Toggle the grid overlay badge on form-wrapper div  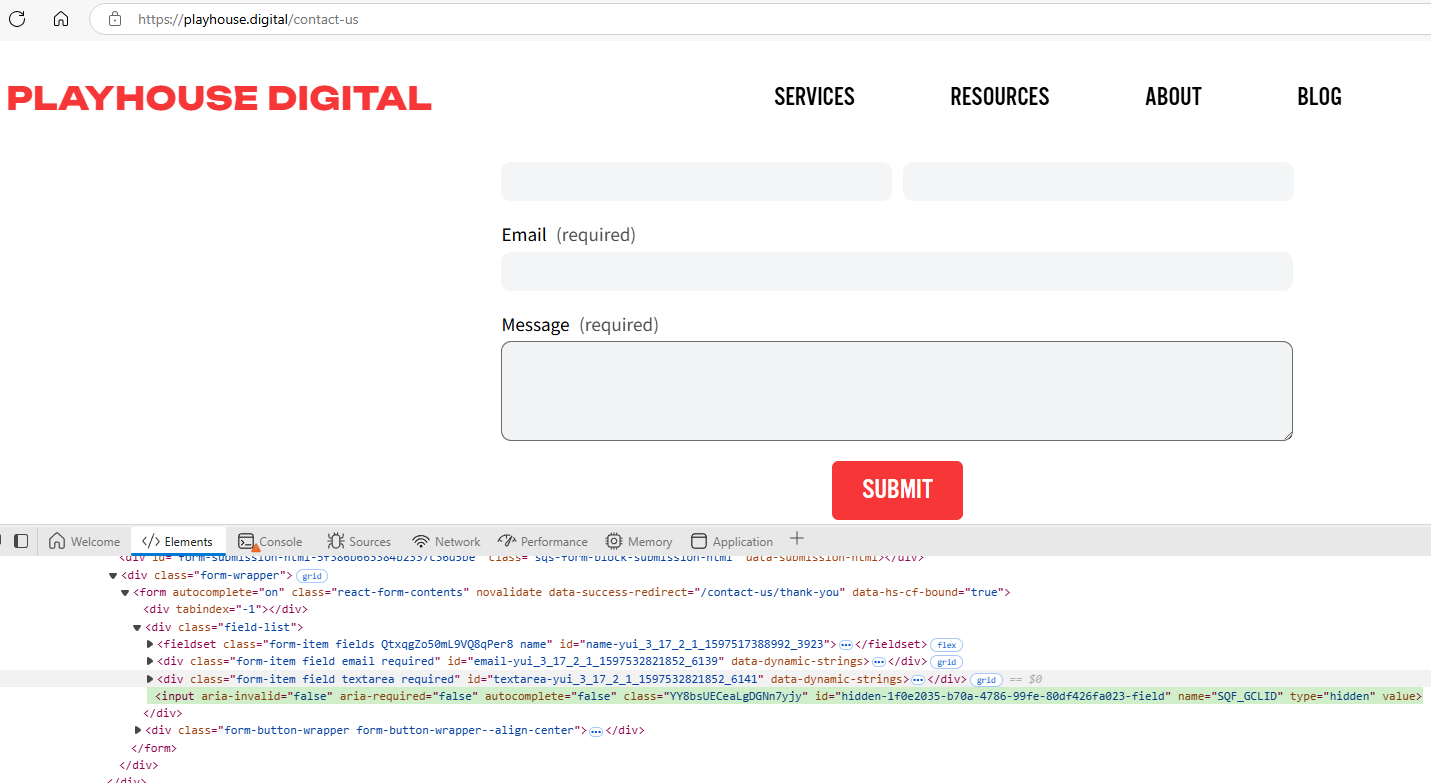[312, 575]
